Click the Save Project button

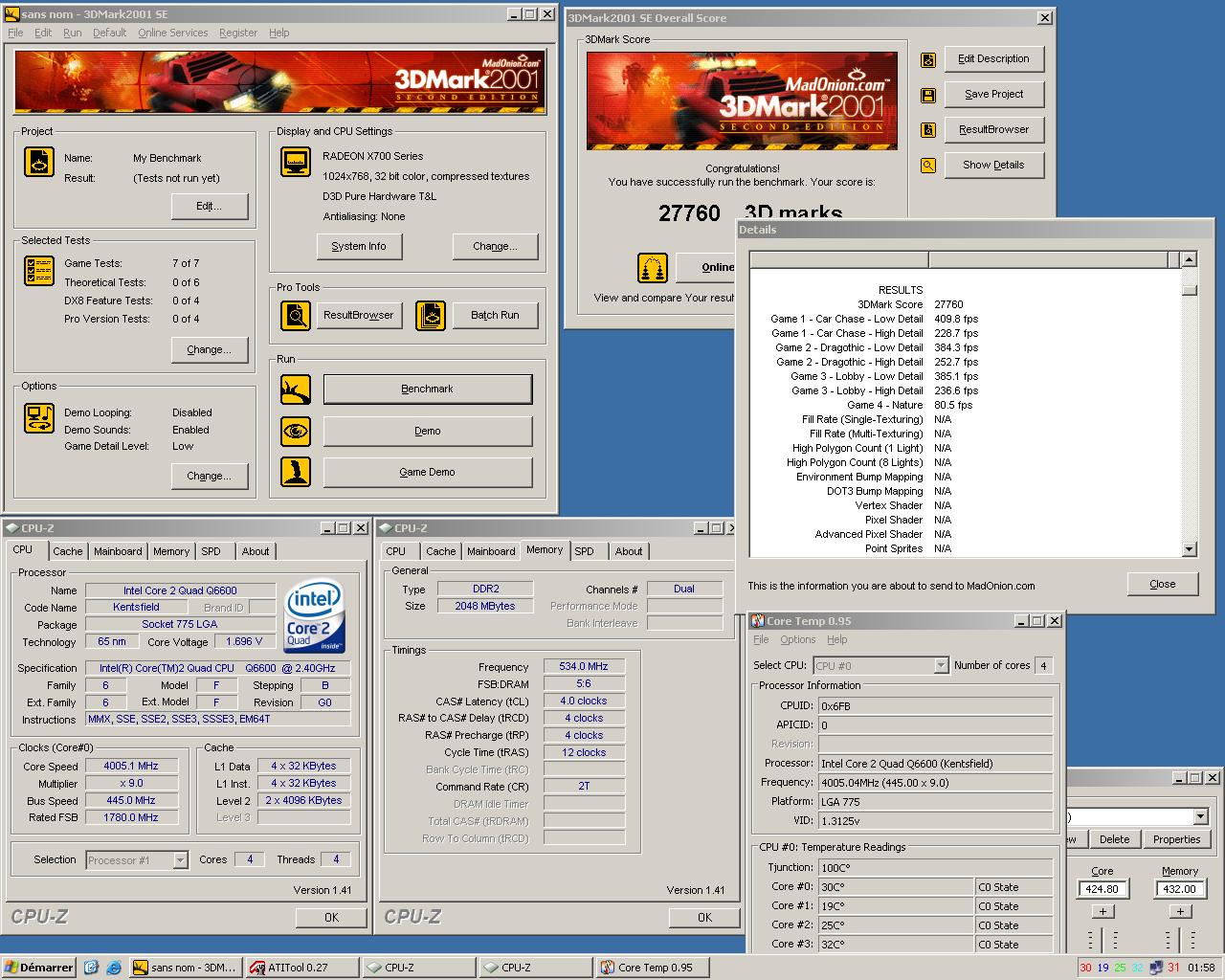(x=993, y=94)
